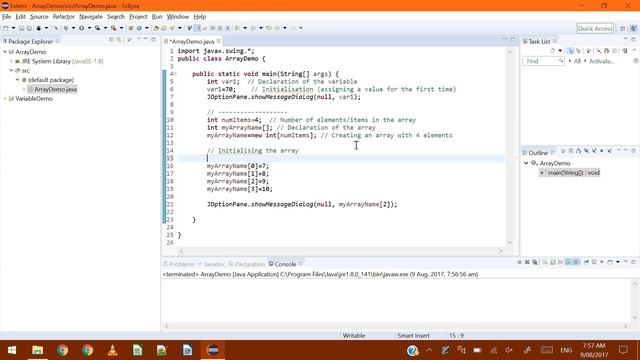Click the New Java Package toolbar icon
The image size is (640, 360).
coord(131,28)
